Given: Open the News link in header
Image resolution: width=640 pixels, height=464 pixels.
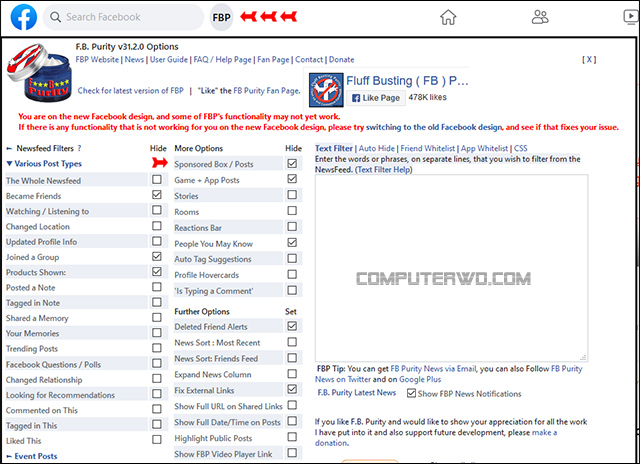Looking at the screenshot, I should point(134,60).
